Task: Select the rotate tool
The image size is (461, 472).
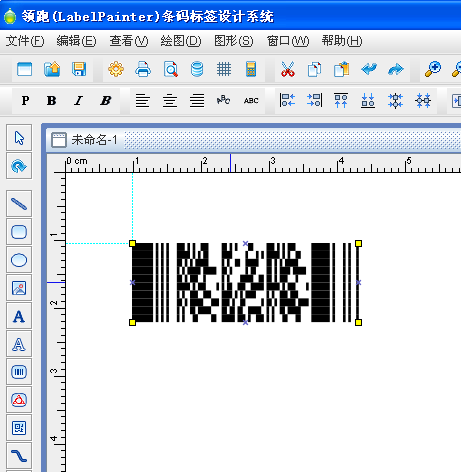Action: (x=19, y=166)
